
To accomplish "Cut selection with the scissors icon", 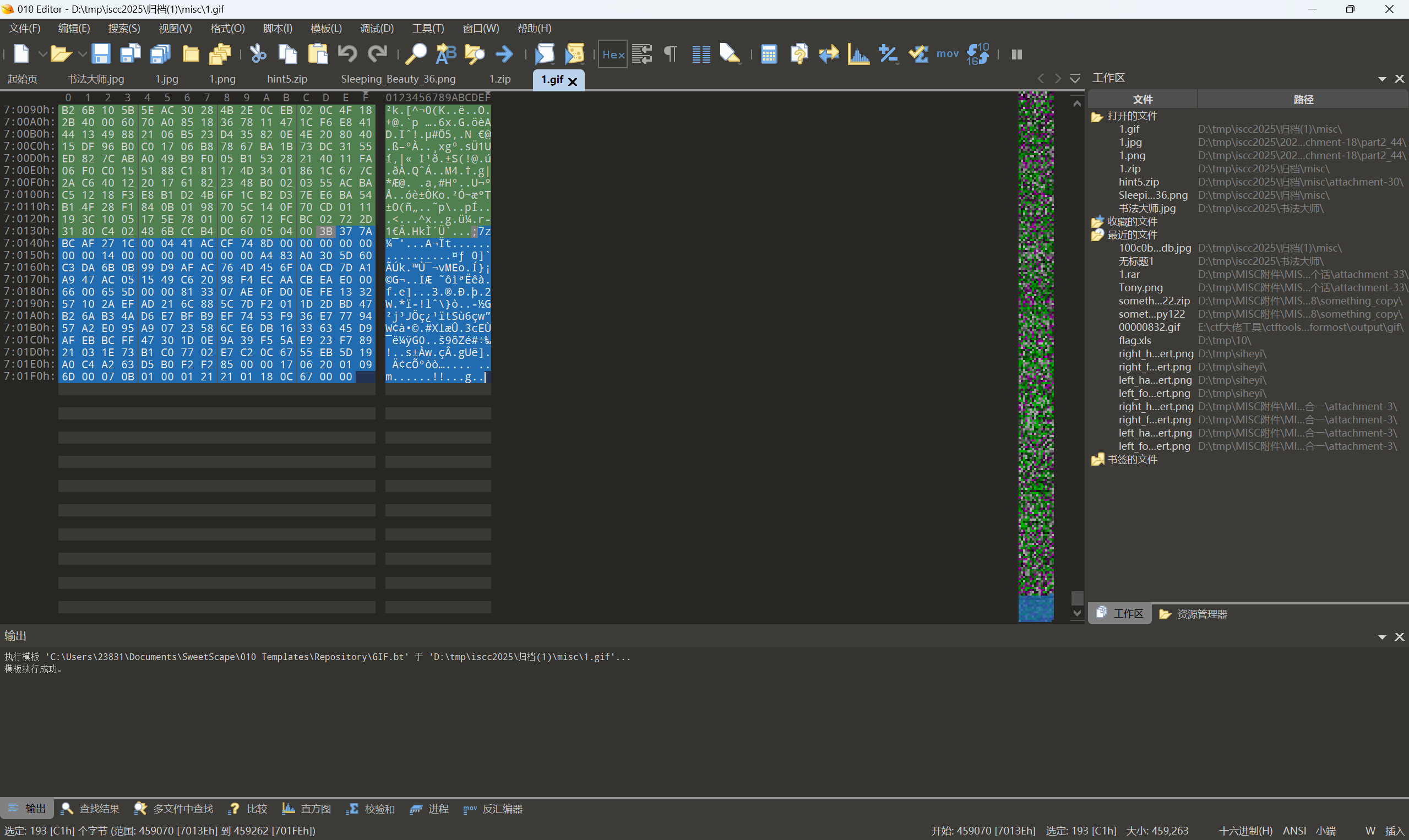I will pos(258,54).
